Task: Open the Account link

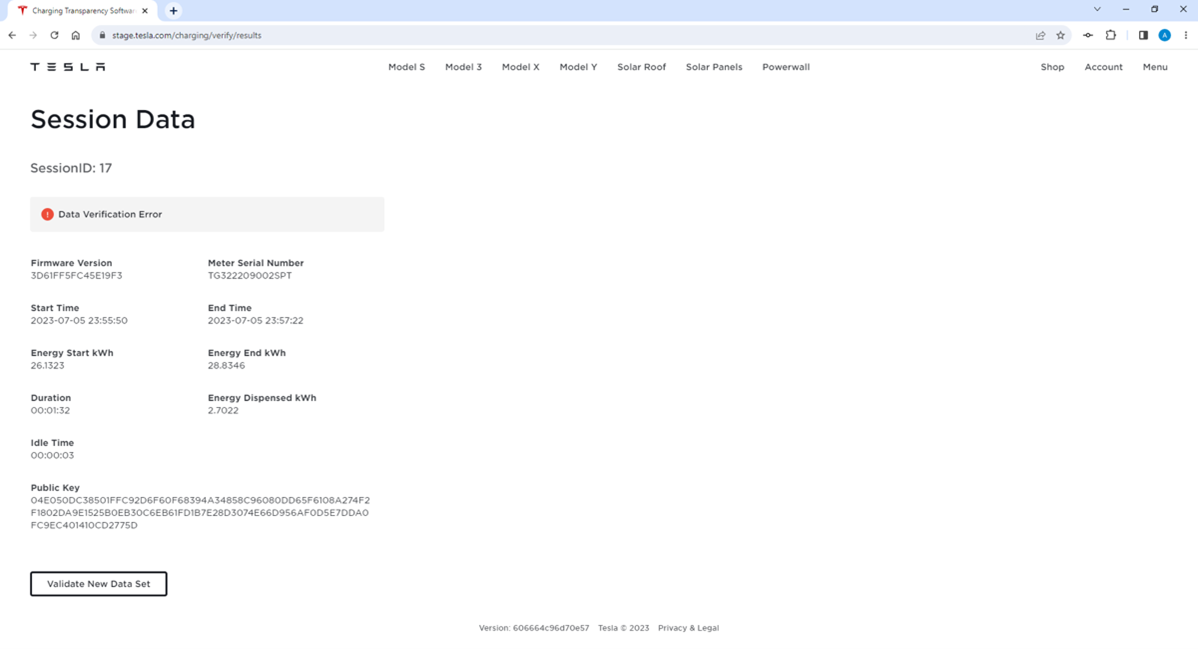Action: coord(1103,67)
